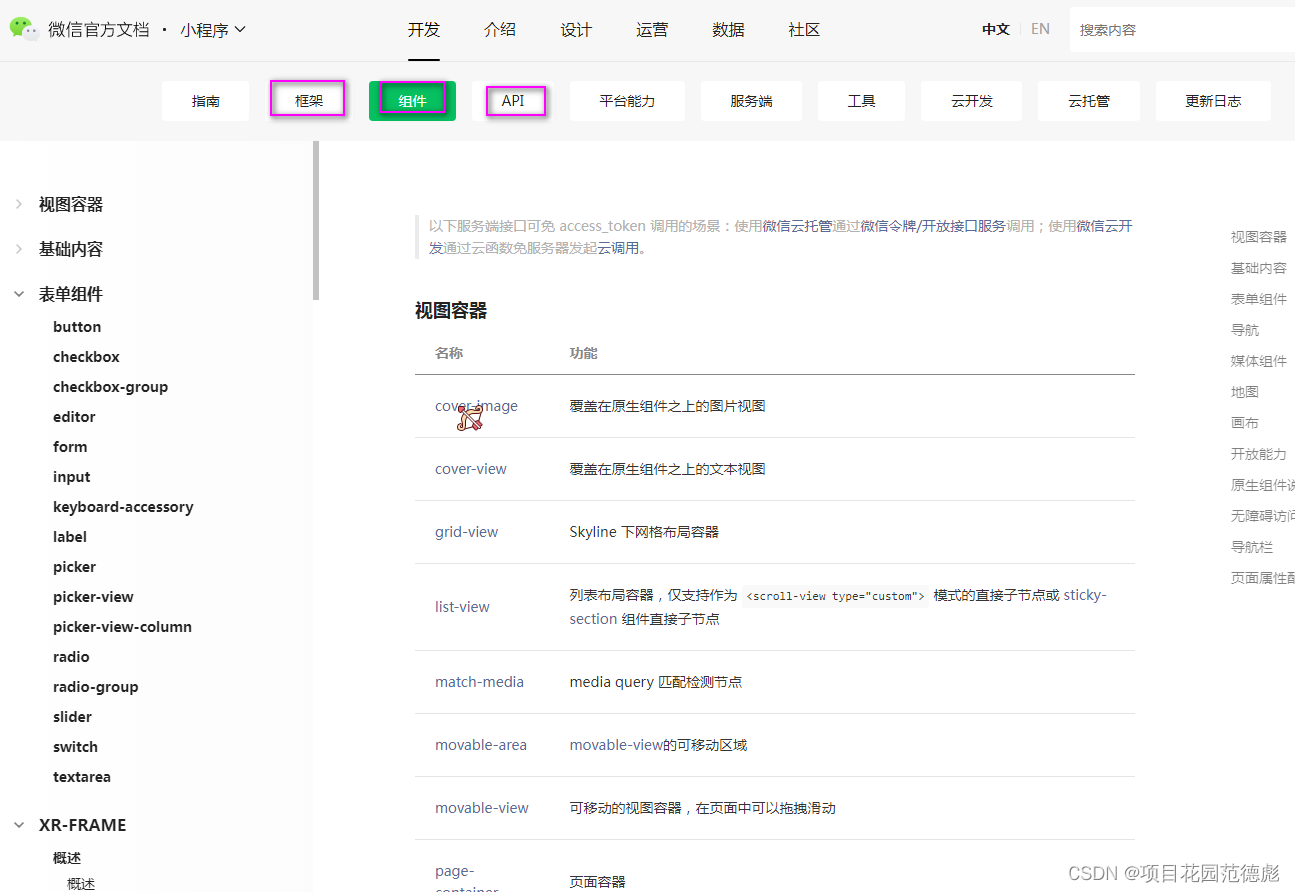Open the slider component docs
1295x892 pixels.
tap(72, 716)
